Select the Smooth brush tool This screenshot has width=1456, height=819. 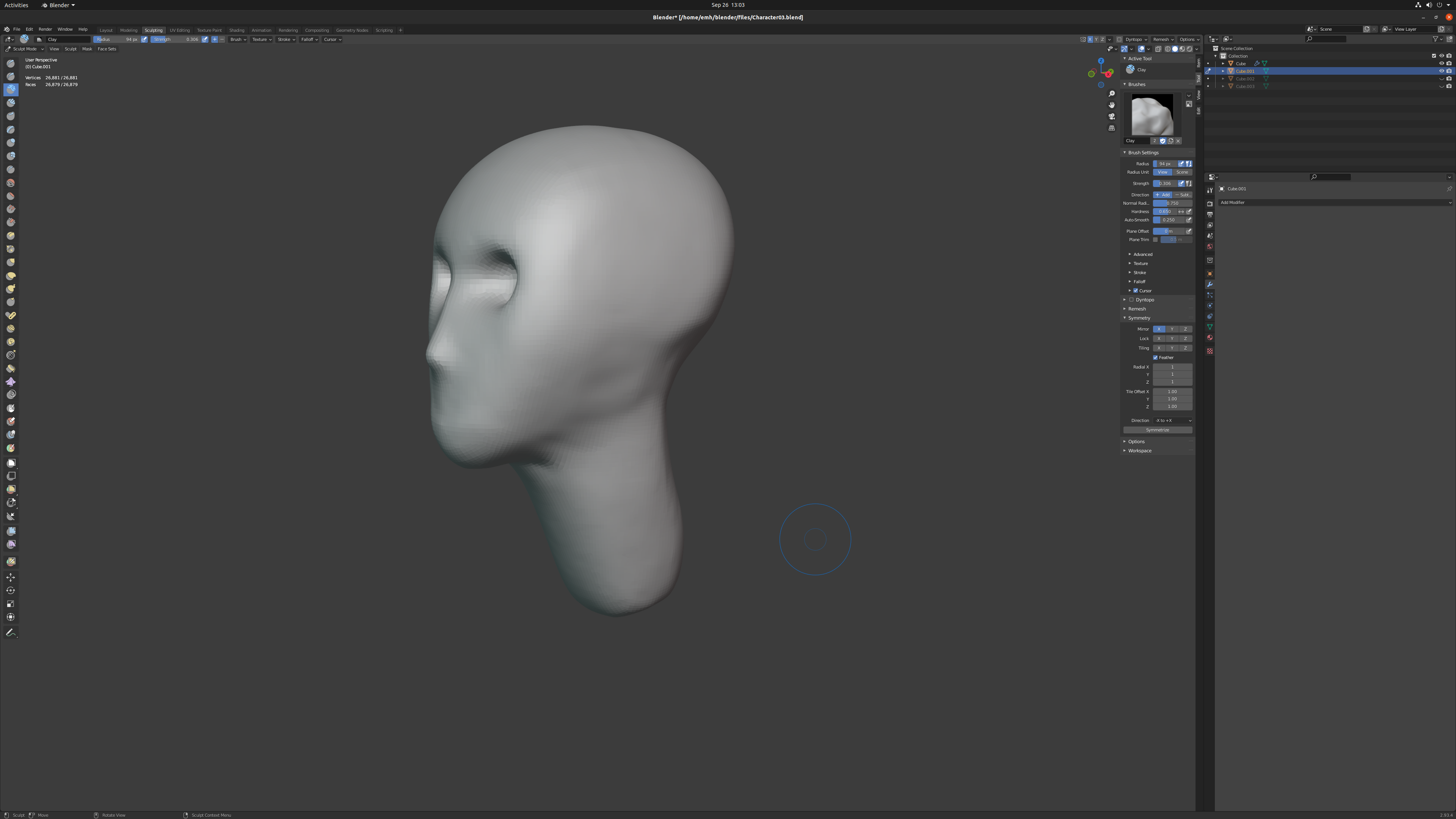click(11, 183)
